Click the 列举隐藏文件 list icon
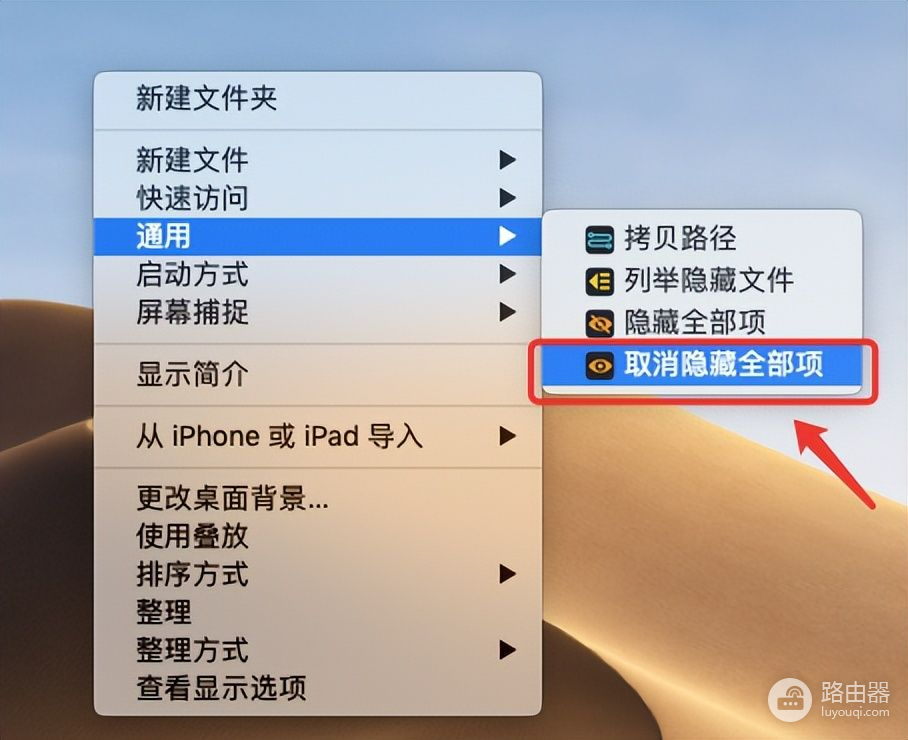This screenshot has width=908, height=740. 599,281
